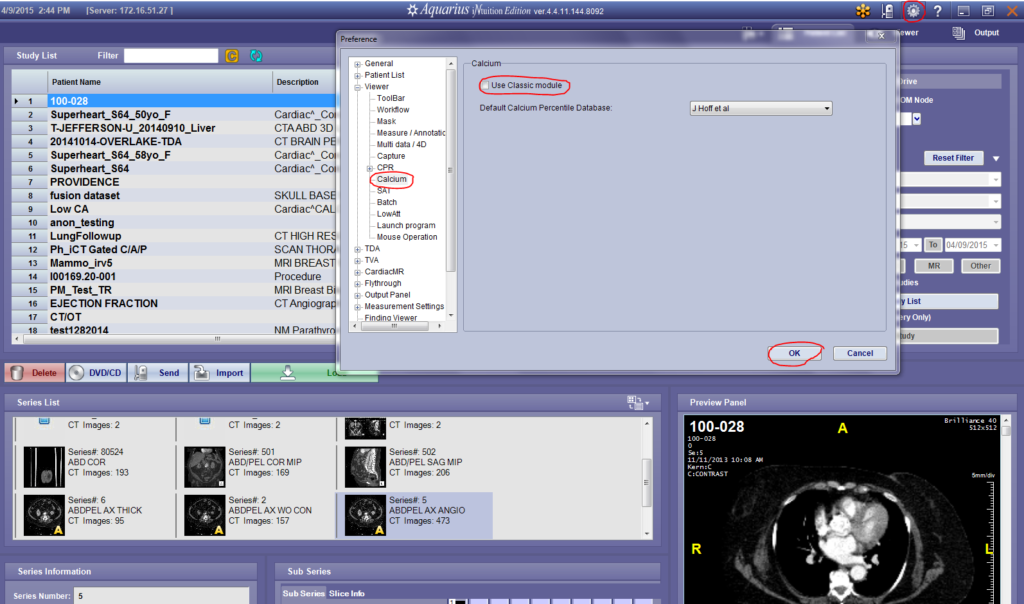1024x604 pixels.
Task: Select Workflow in preference tree
Action: (x=392, y=110)
